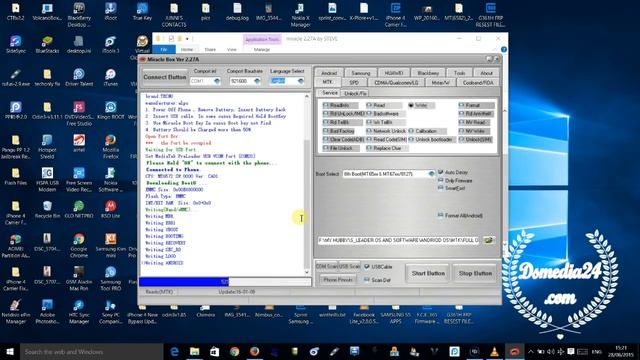Open the DVDVideoSoft Free Studio shortcut
Viewport: 640px width, 360px height.
(x=79, y=113)
